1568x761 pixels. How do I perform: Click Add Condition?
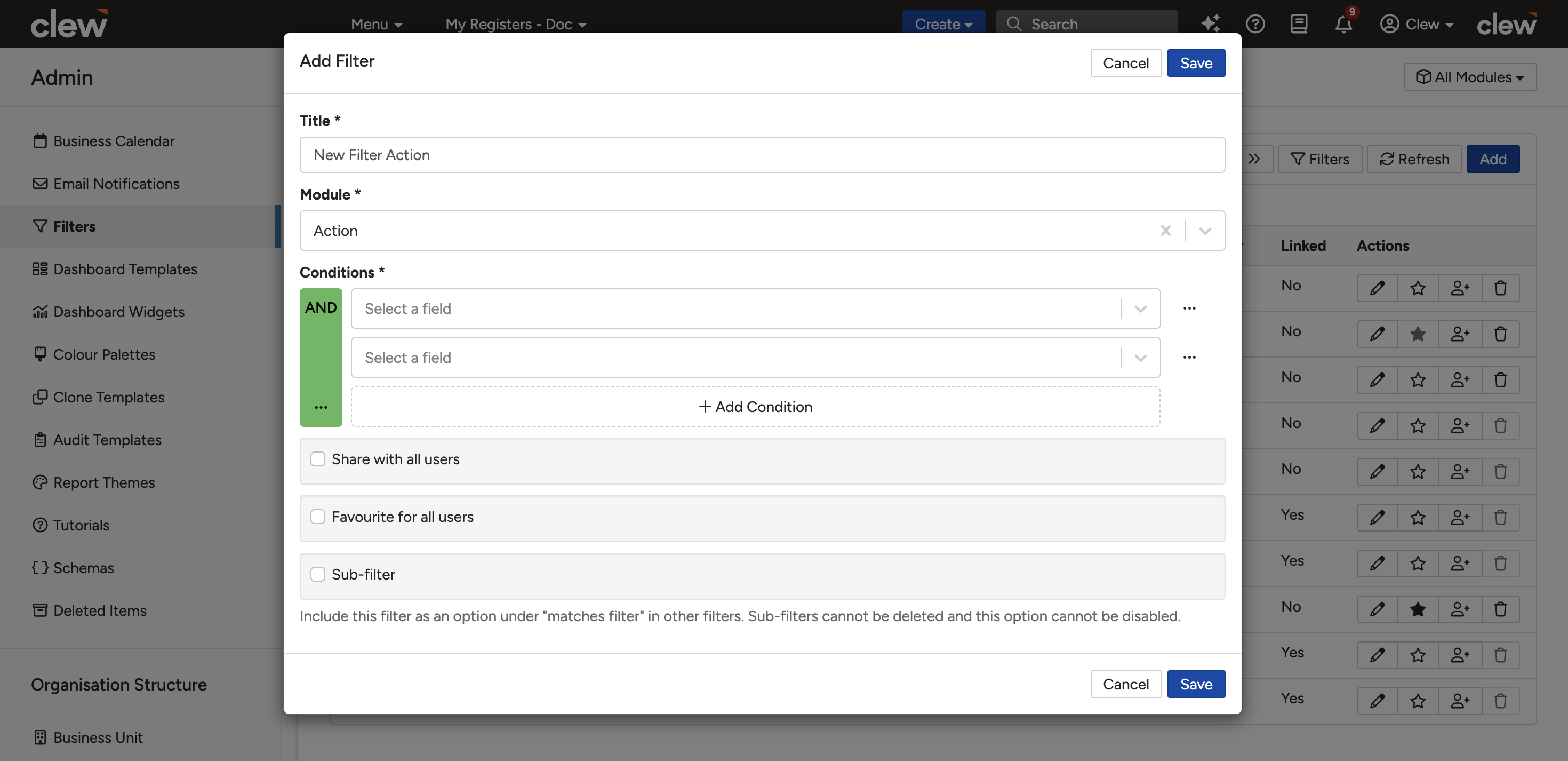click(x=755, y=407)
